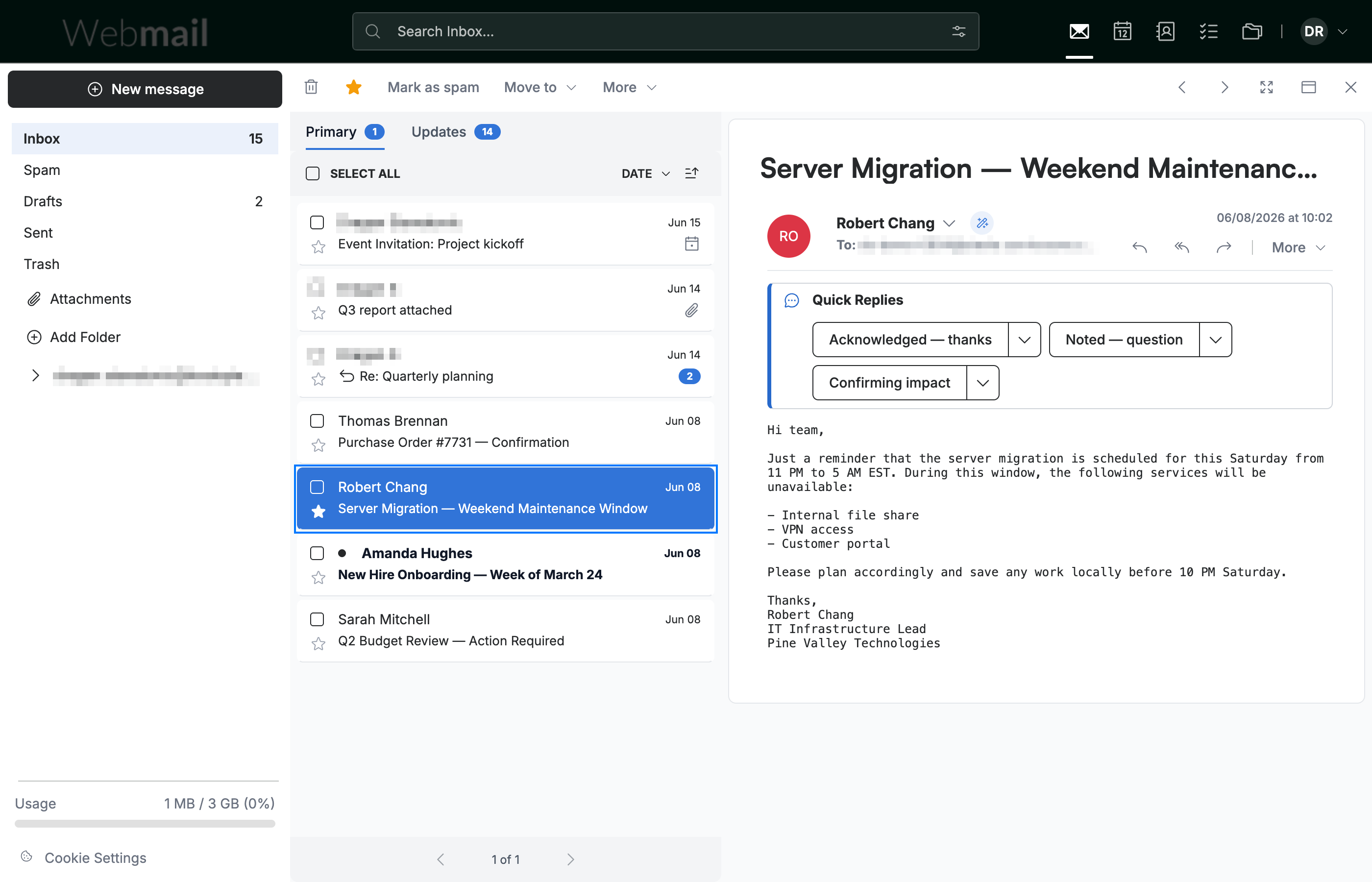Open Attachments folder in sidebar
Viewport: 1372px width, 882px height.
point(79,299)
